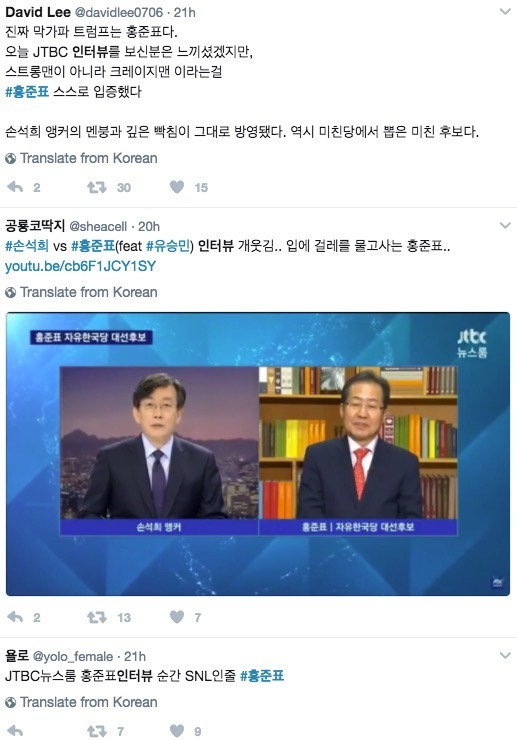Reply to yolo_female's tweet

coord(15,731)
